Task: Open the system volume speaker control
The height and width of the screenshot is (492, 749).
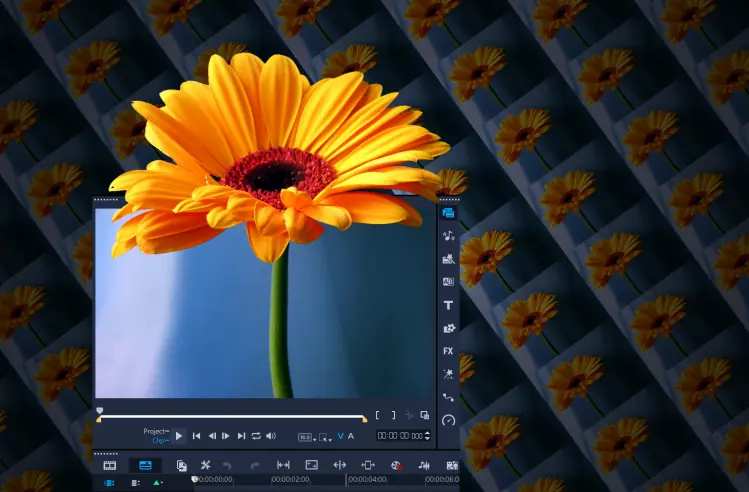Action: point(270,436)
